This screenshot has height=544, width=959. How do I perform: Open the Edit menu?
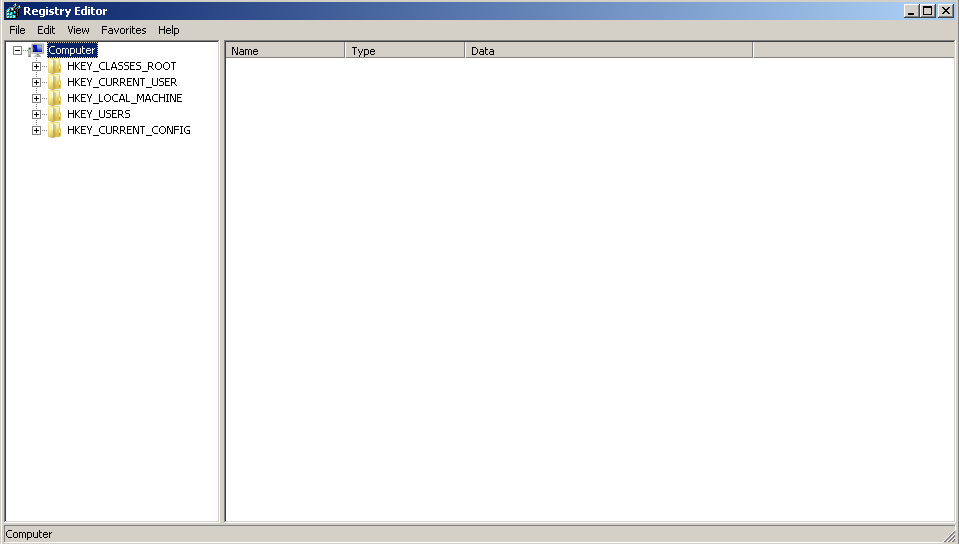tap(46, 30)
